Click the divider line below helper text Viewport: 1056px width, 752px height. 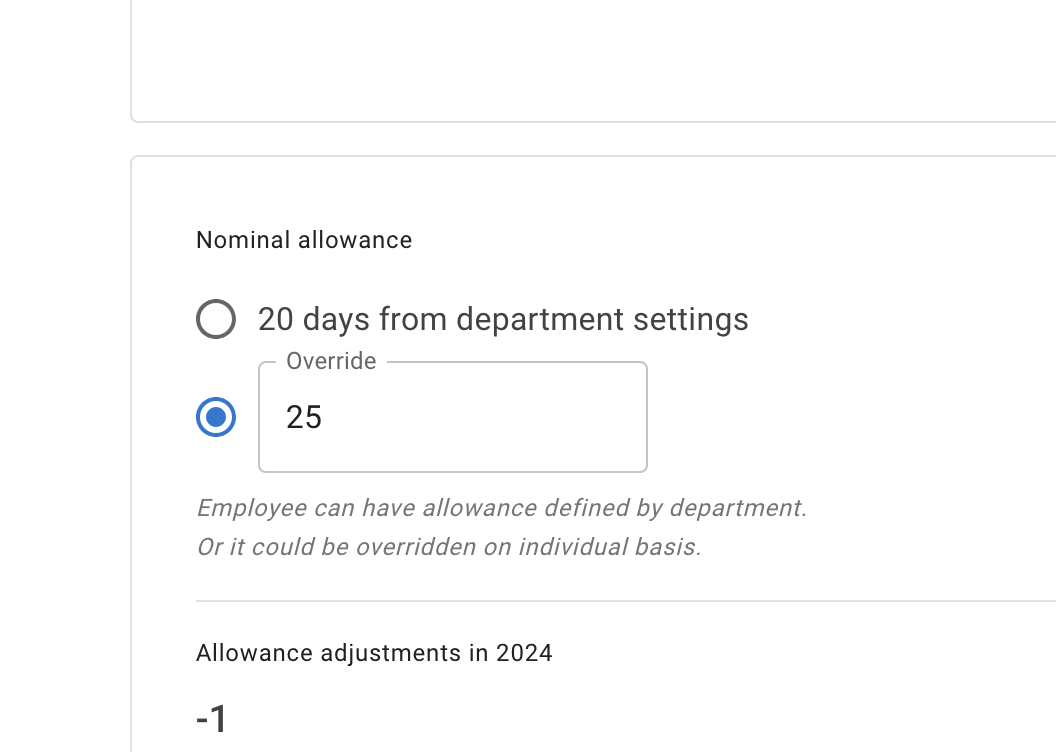coord(600,600)
